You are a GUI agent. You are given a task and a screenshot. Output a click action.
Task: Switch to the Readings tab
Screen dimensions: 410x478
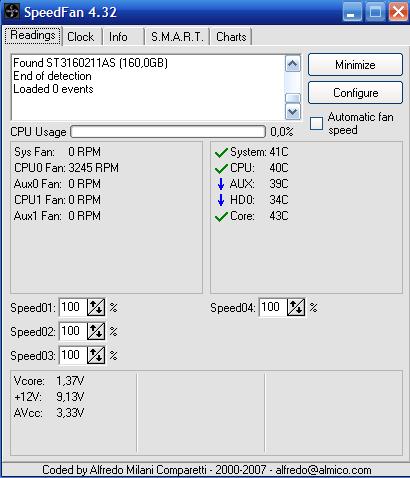[x=33, y=36]
